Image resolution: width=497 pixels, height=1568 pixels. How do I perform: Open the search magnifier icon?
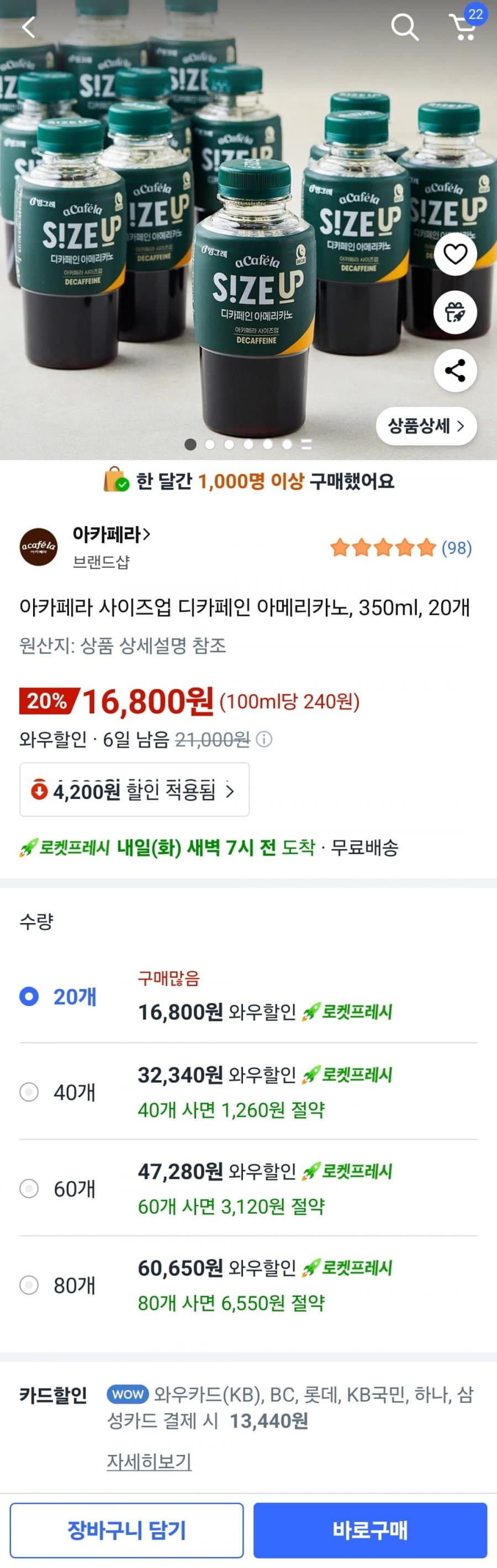(x=404, y=27)
